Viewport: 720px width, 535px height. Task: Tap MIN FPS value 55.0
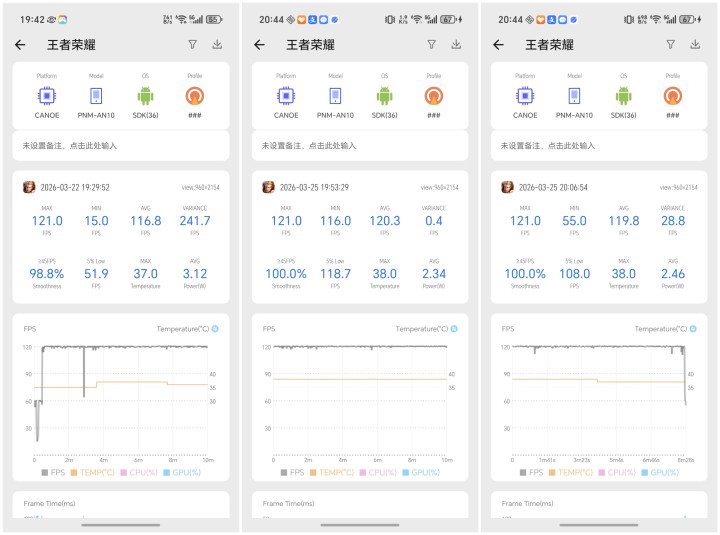coord(574,221)
